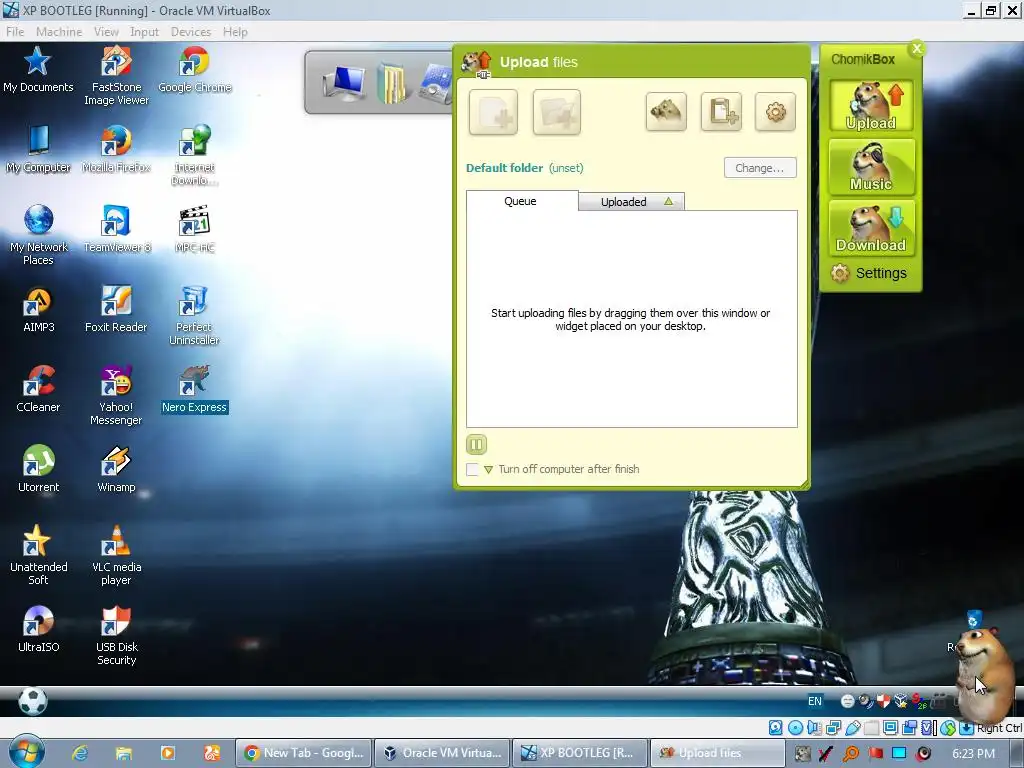Select My Documents desktop icon
This screenshot has height=768, width=1024.
pos(38,70)
